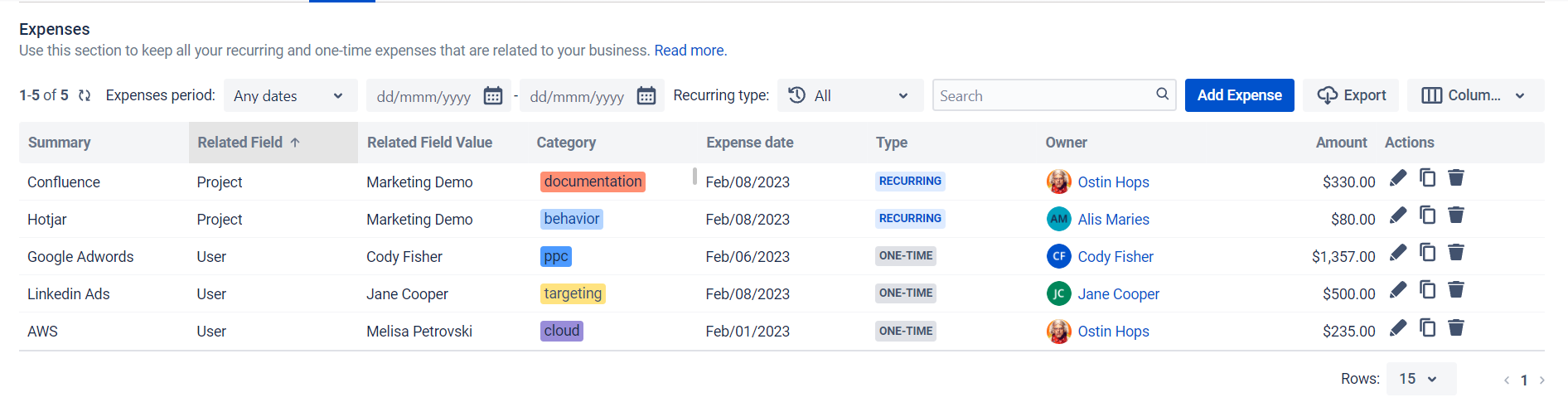Click the end date dd/mmm/yyyy field
This screenshot has height=407, width=1568.
tap(578, 96)
